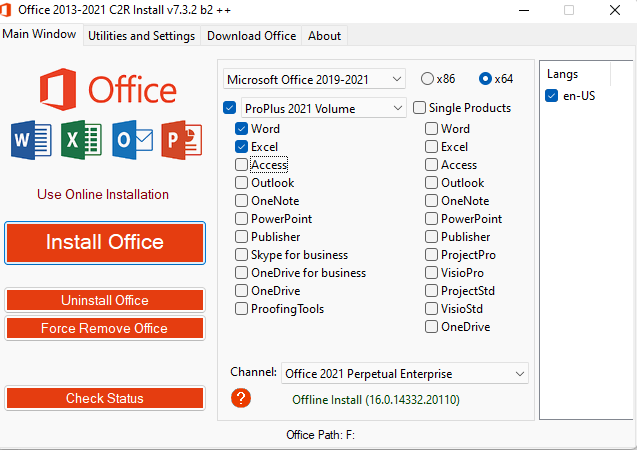The height and width of the screenshot is (450, 637).
Task: Start installation with Install Office button
Action: [105, 242]
